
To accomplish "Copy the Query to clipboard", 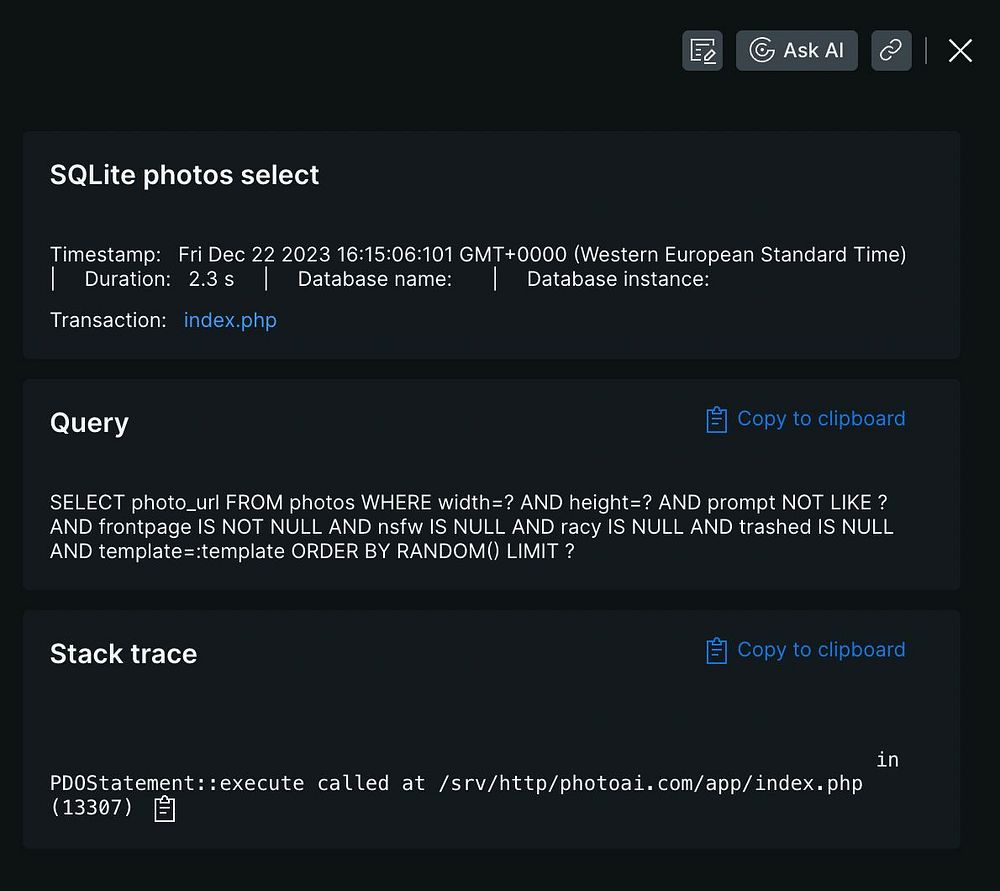I will pyautogui.click(x=820, y=419).
